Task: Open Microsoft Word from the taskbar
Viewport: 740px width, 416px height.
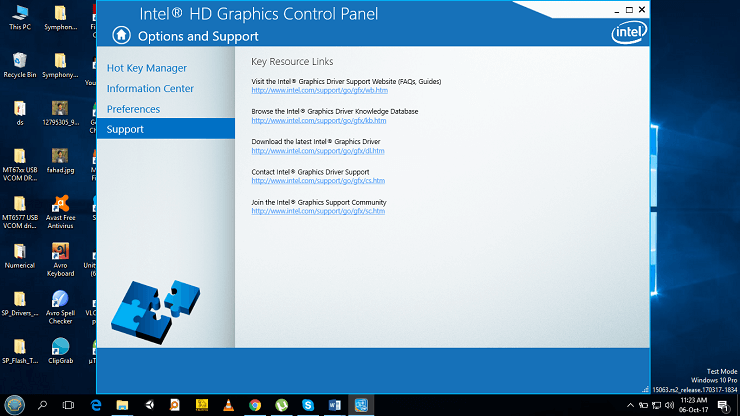Action: (335, 405)
